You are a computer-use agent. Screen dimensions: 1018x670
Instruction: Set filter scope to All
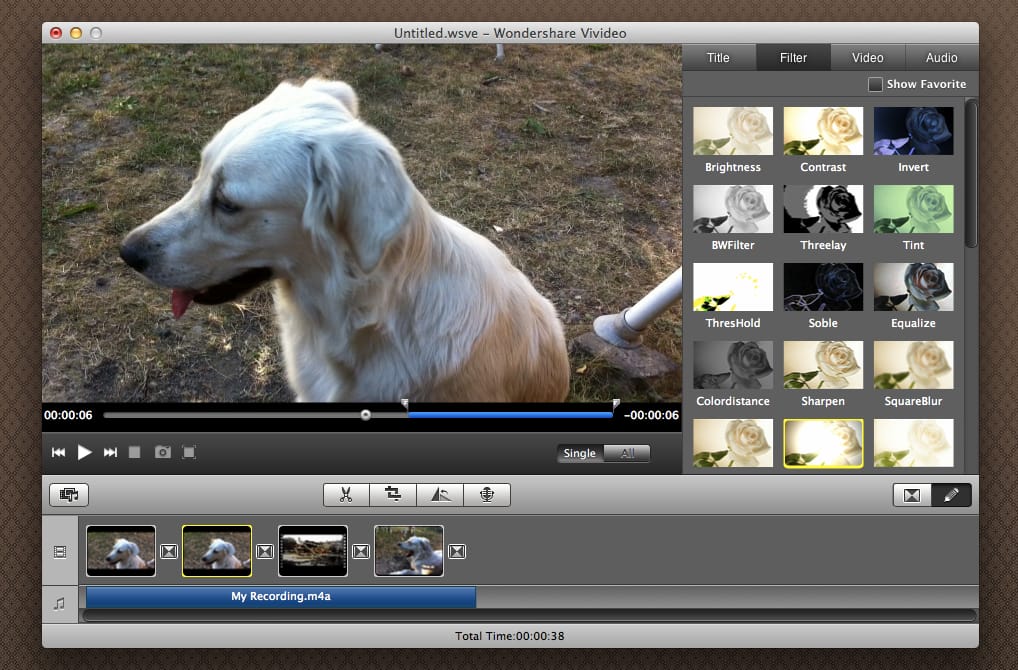[x=627, y=453]
